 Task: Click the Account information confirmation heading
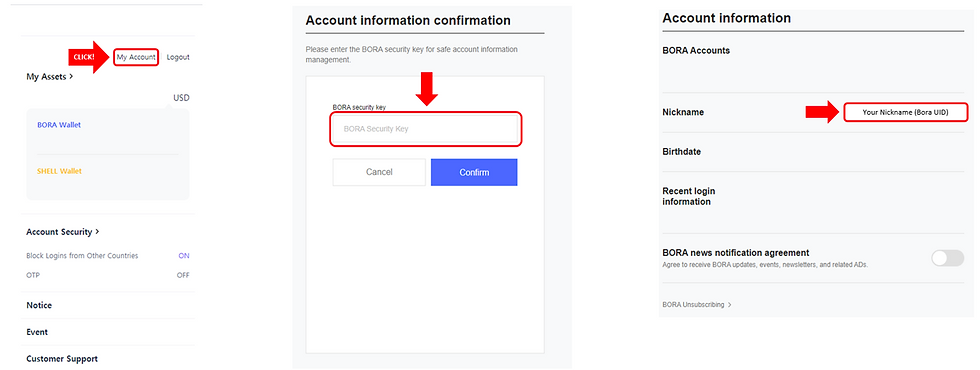(x=408, y=20)
